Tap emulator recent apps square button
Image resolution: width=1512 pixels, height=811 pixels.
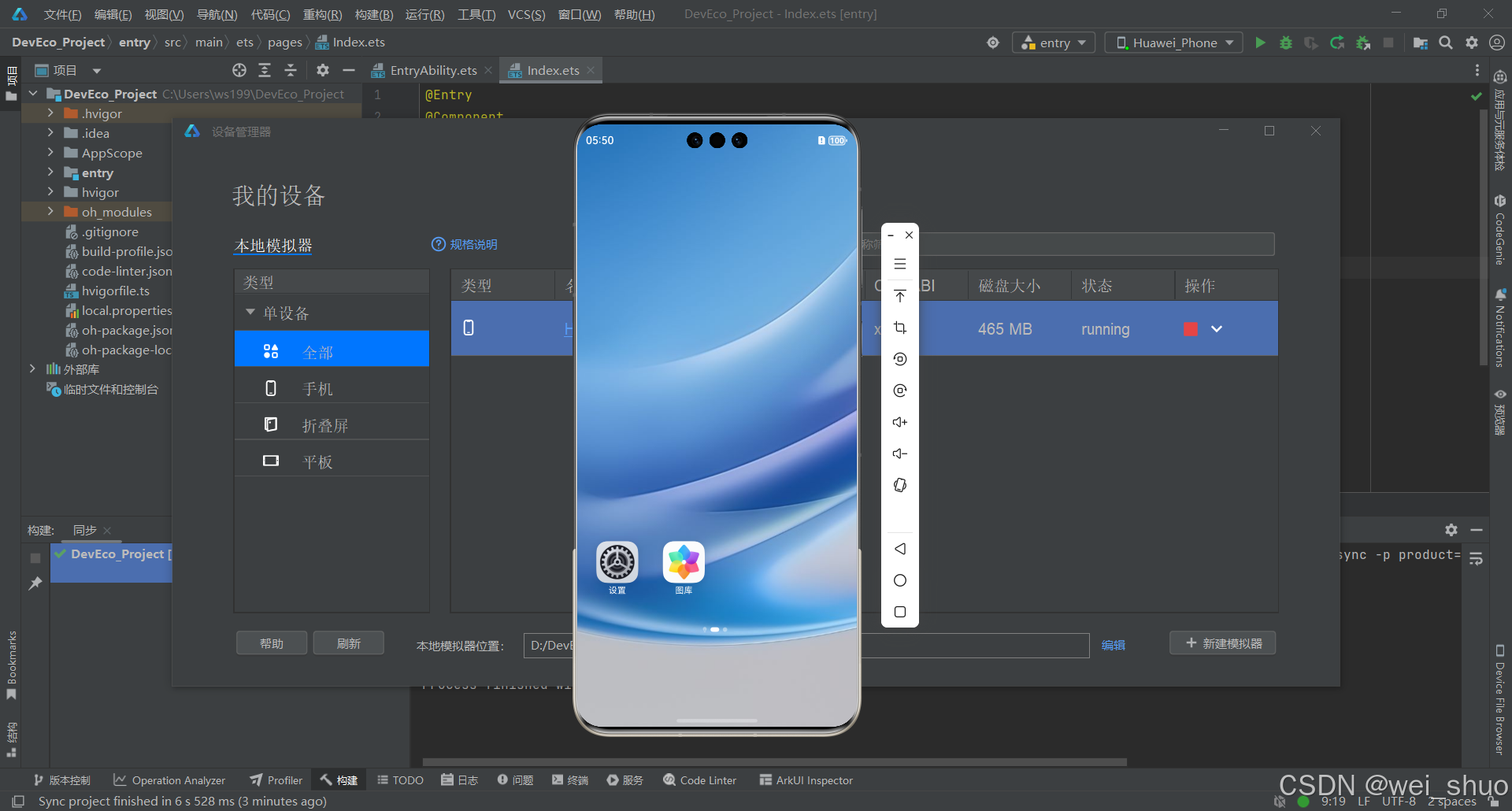pyautogui.click(x=900, y=612)
